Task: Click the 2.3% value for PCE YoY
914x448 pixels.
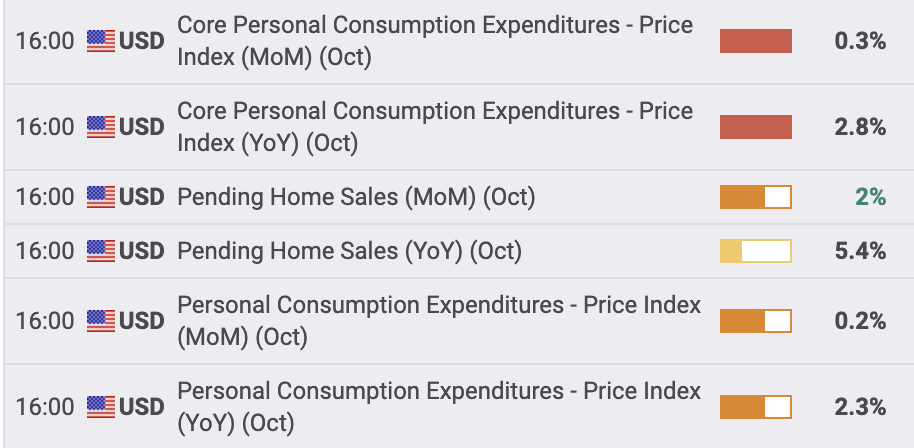Action: 860,407
